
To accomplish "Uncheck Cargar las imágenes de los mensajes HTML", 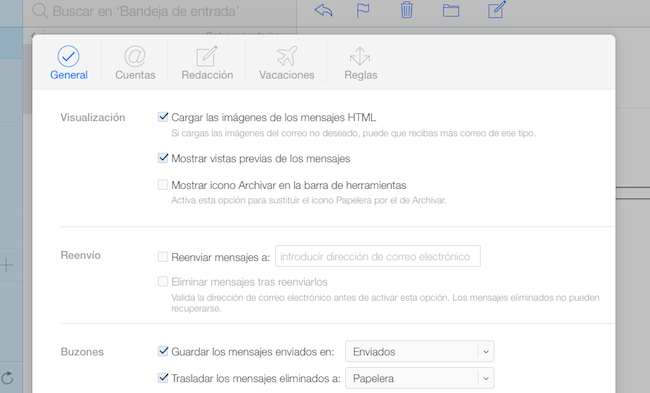I will [163, 117].
